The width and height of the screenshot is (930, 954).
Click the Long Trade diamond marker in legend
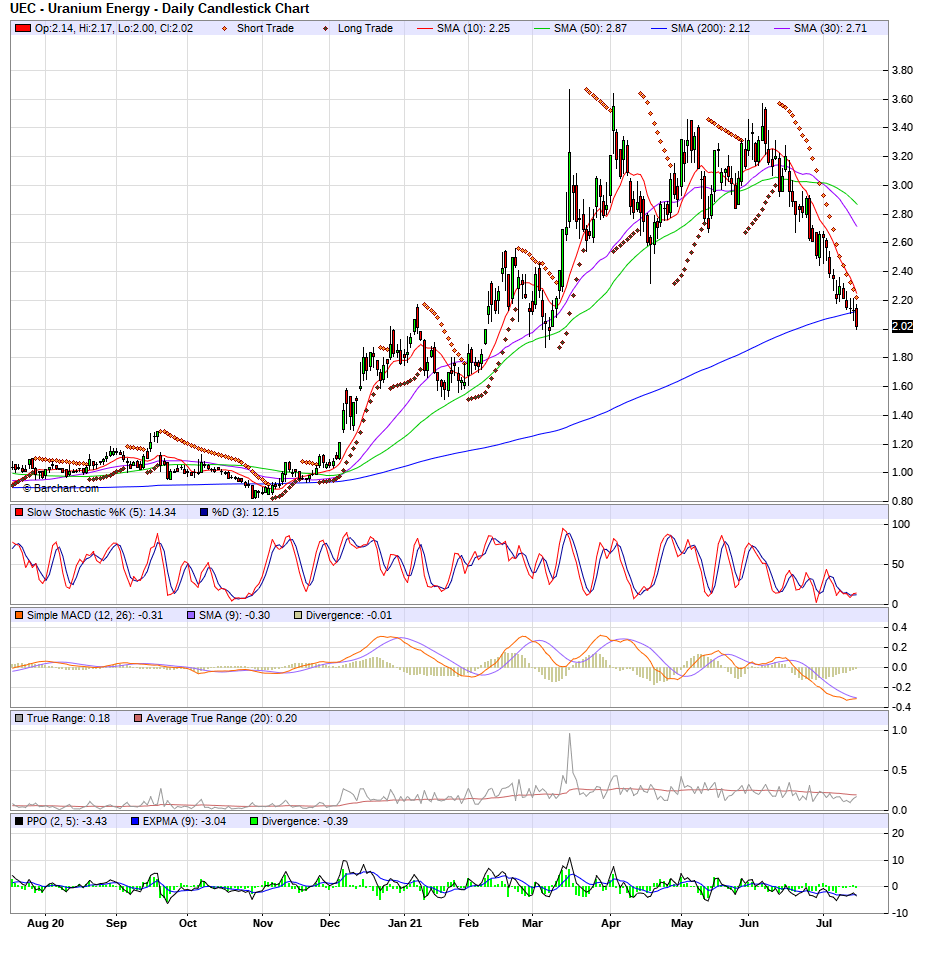325,29
